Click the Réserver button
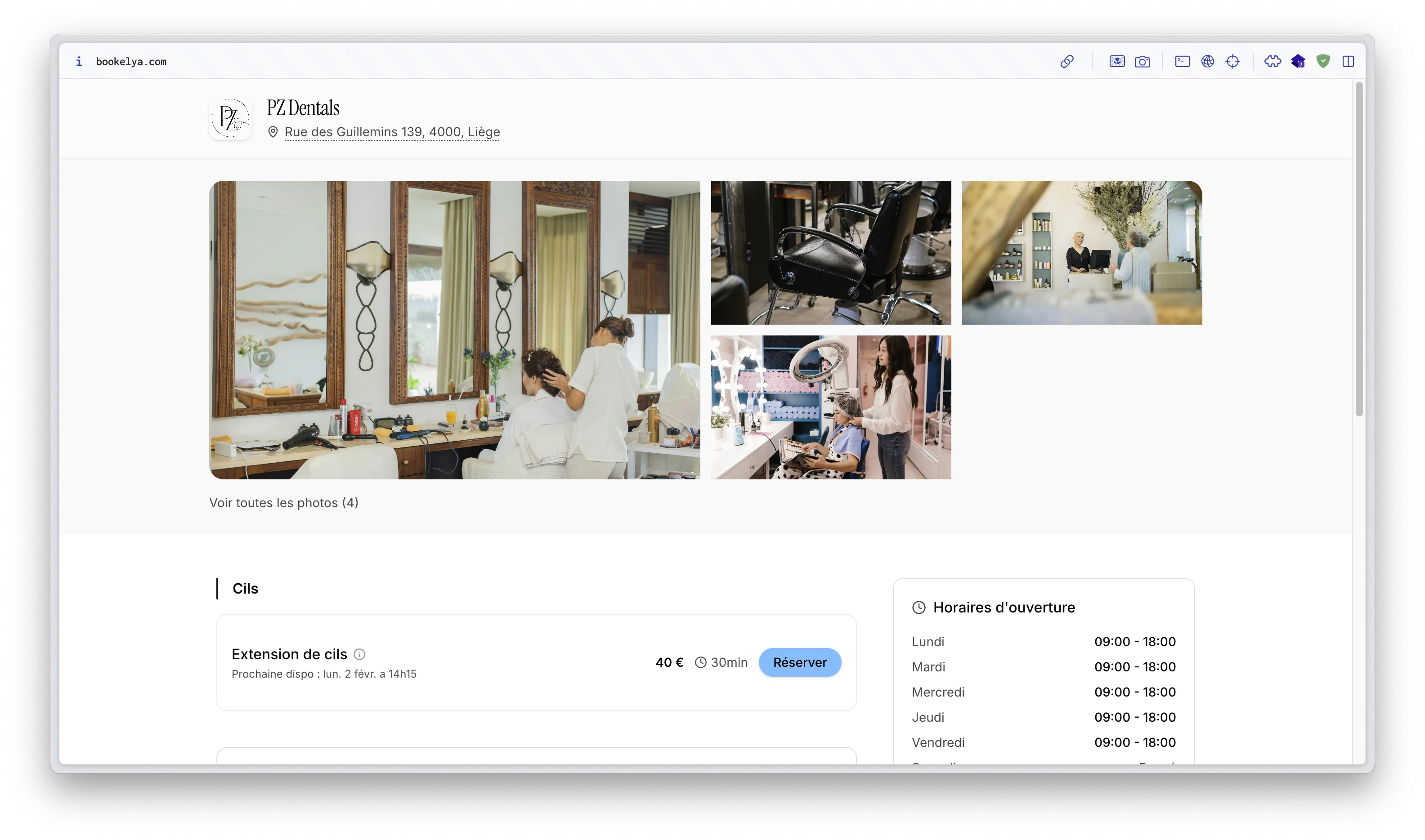Screen dimensions: 1425x840 tap(799, 662)
